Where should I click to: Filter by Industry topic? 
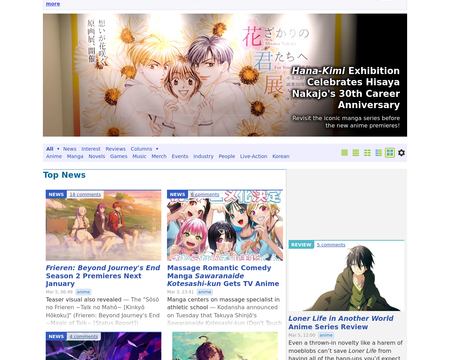(203, 156)
